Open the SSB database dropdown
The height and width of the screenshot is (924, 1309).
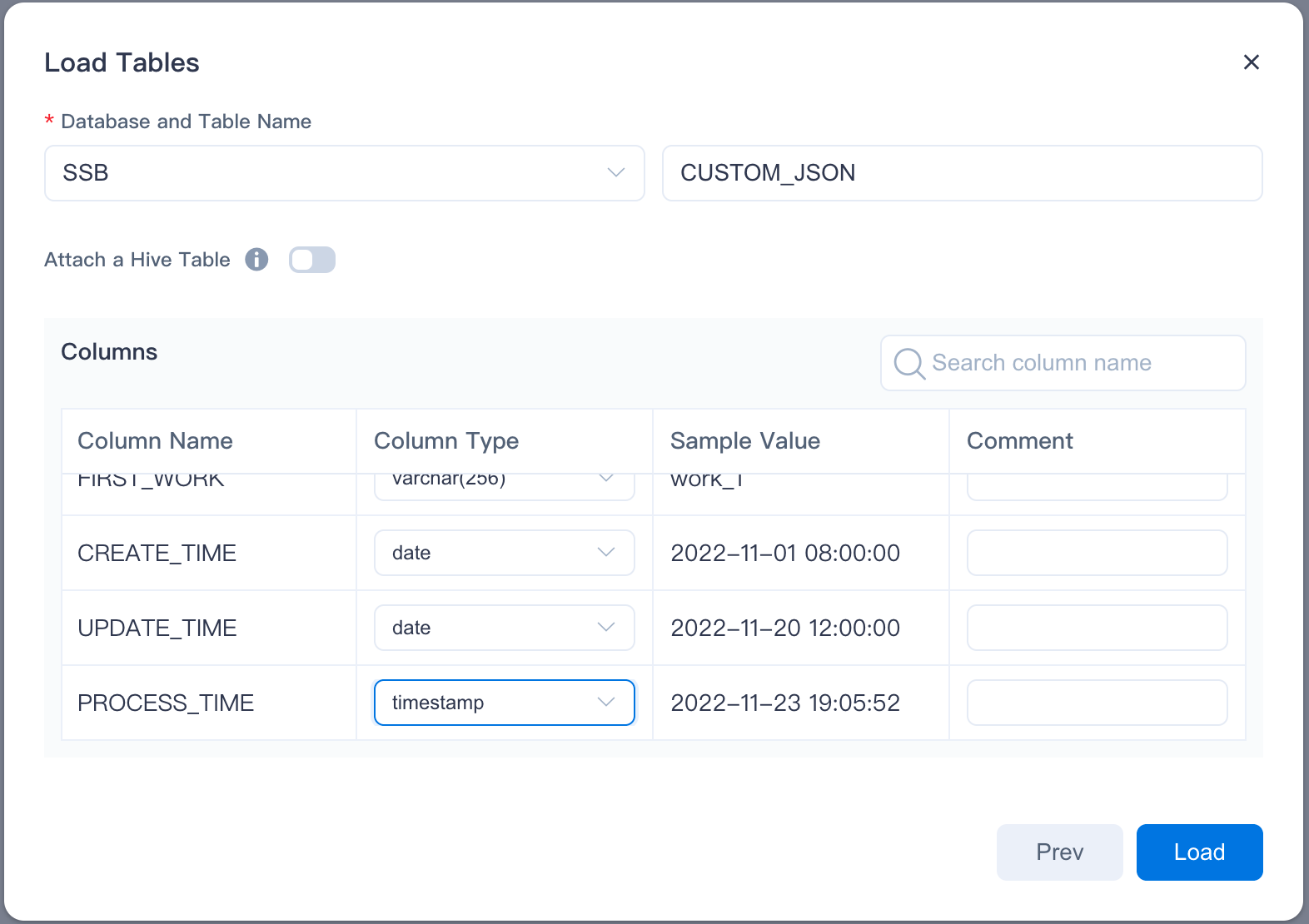(344, 173)
